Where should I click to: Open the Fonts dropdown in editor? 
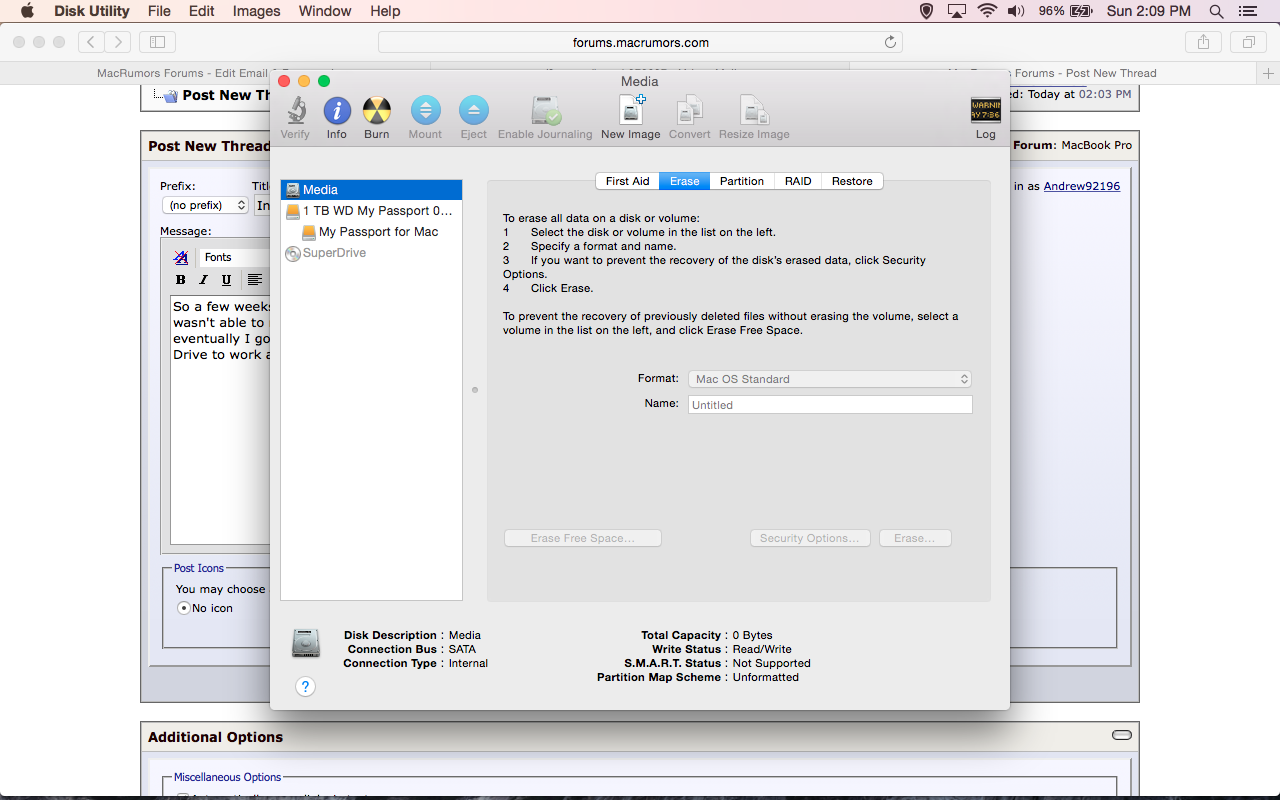(234, 257)
